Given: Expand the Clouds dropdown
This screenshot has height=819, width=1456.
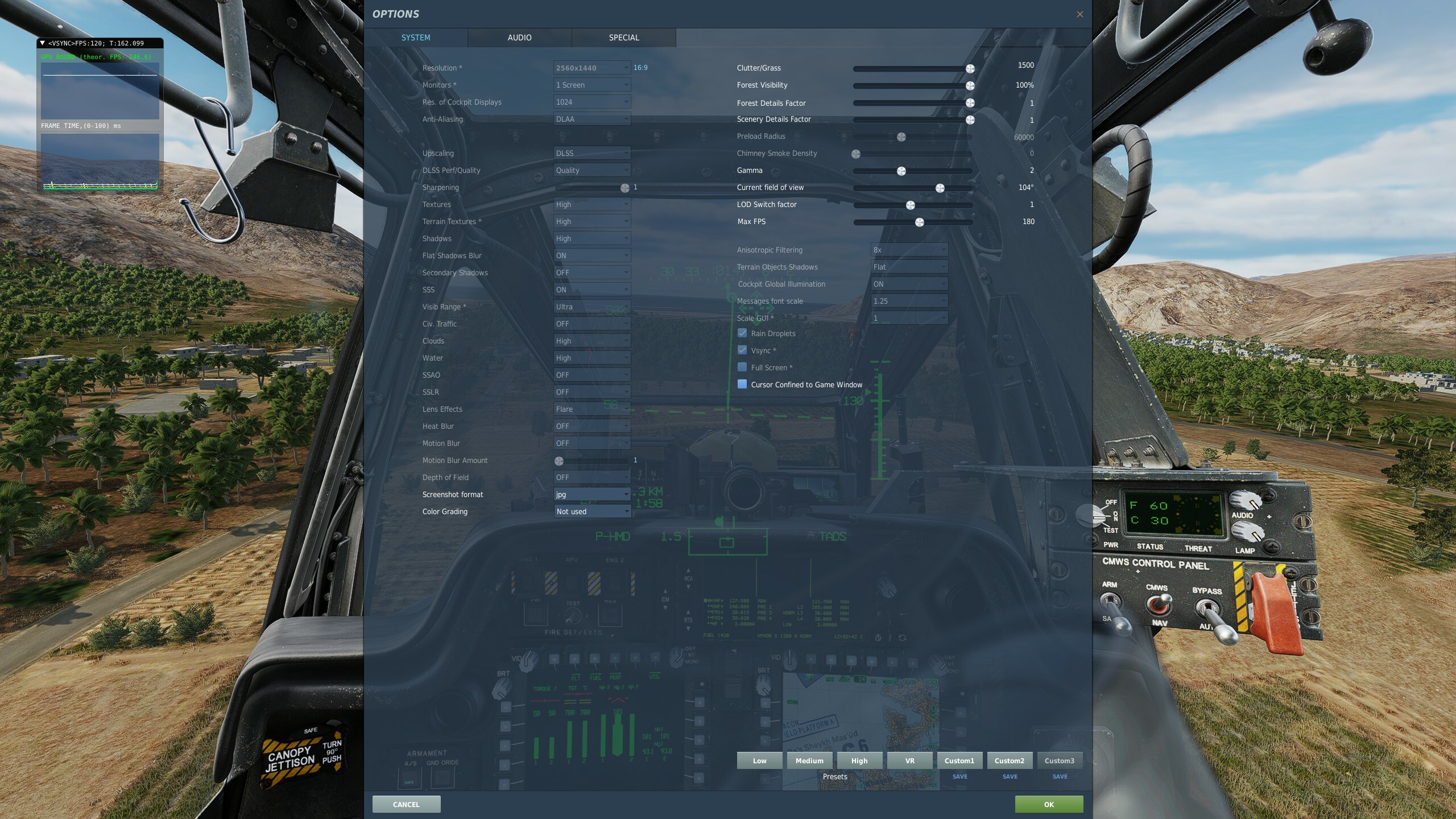Looking at the screenshot, I should pos(592,341).
